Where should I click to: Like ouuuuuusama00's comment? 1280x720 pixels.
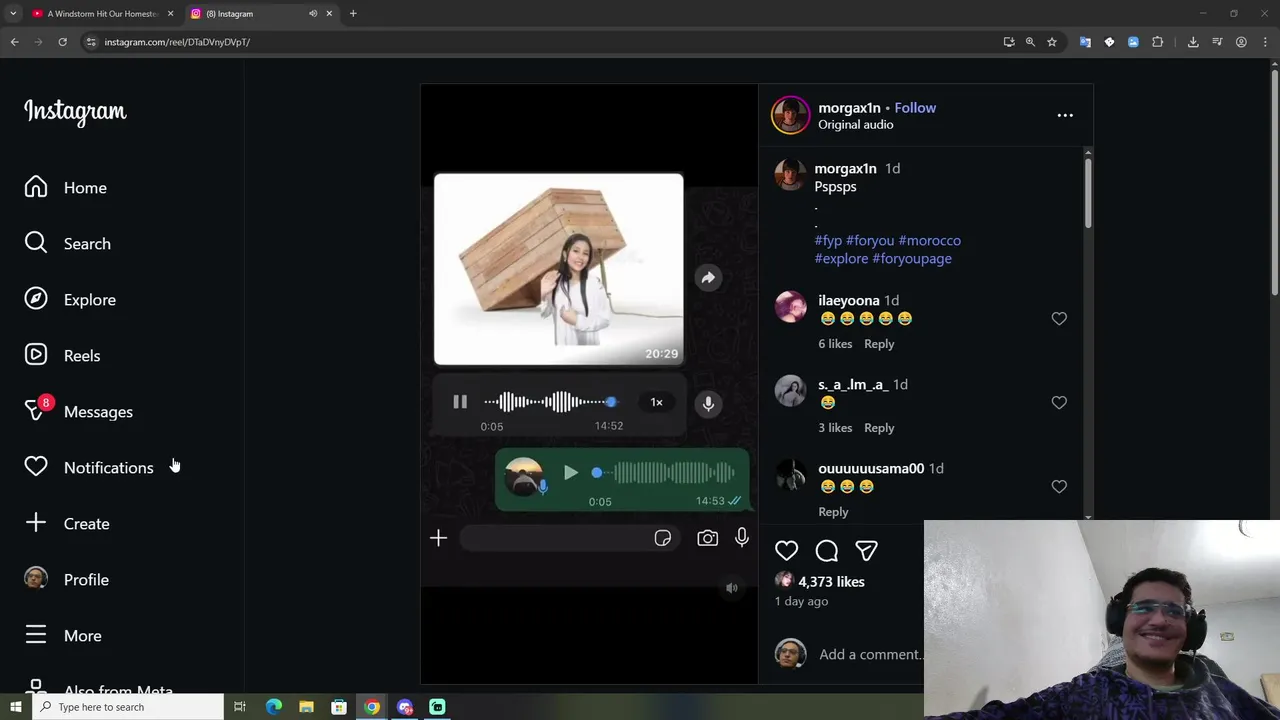[1059, 486]
